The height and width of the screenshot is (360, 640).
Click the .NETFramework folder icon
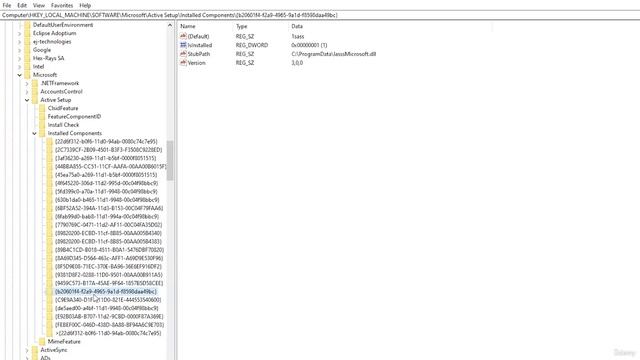point(35,83)
